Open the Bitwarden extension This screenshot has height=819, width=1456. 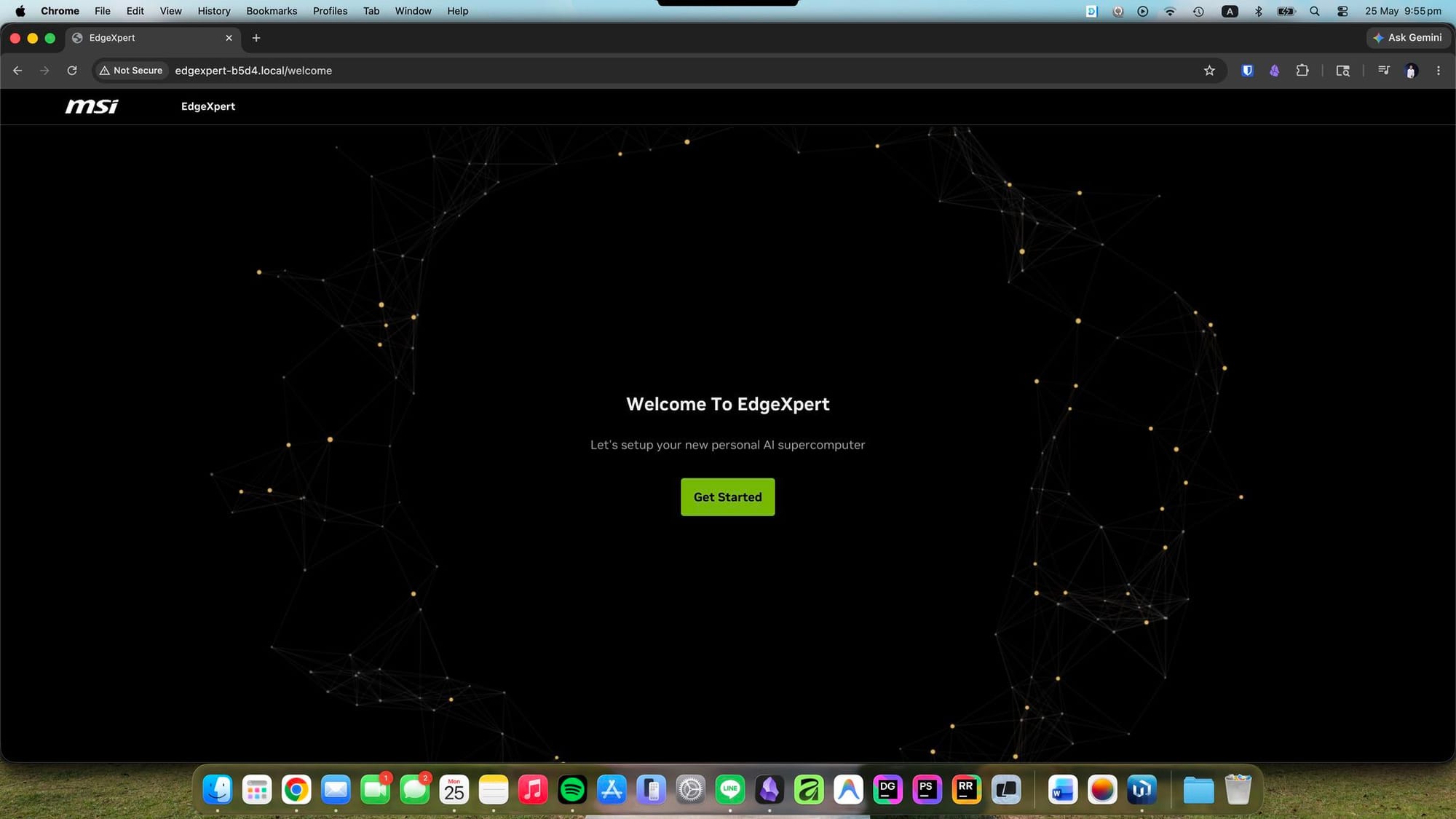(x=1247, y=71)
